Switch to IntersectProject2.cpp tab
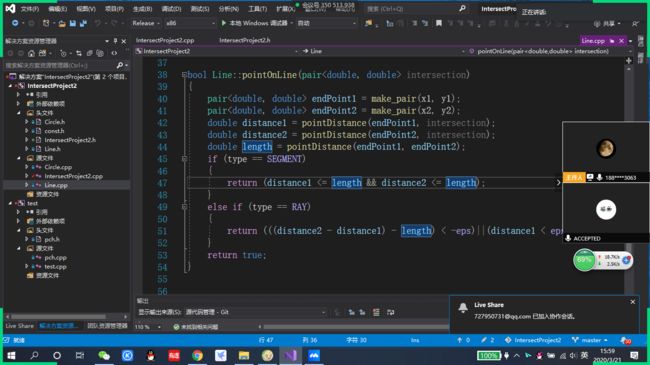 pos(165,40)
